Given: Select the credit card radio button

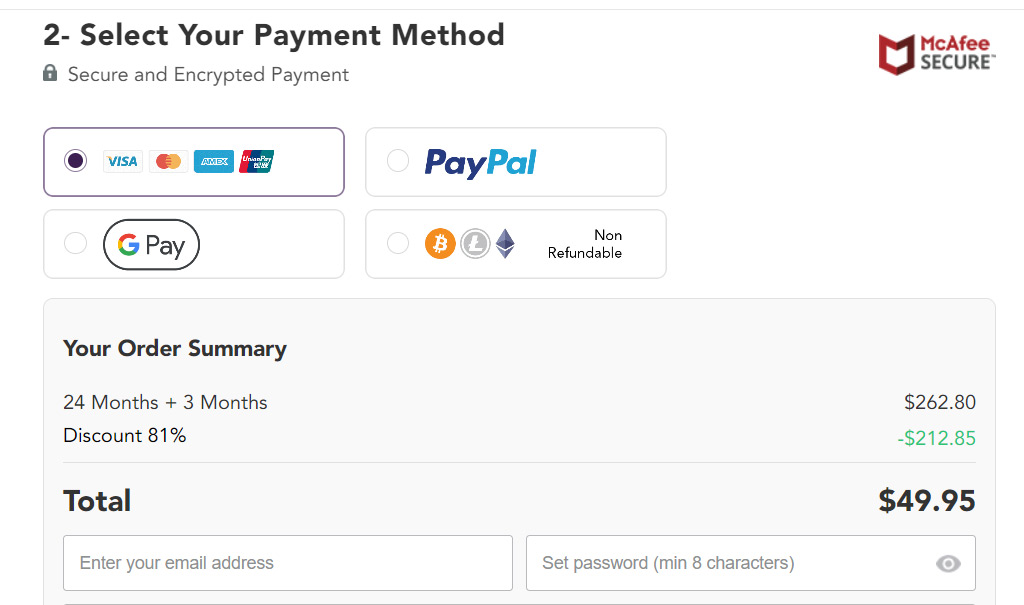Looking at the screenshot, I should tap(75, 161).
